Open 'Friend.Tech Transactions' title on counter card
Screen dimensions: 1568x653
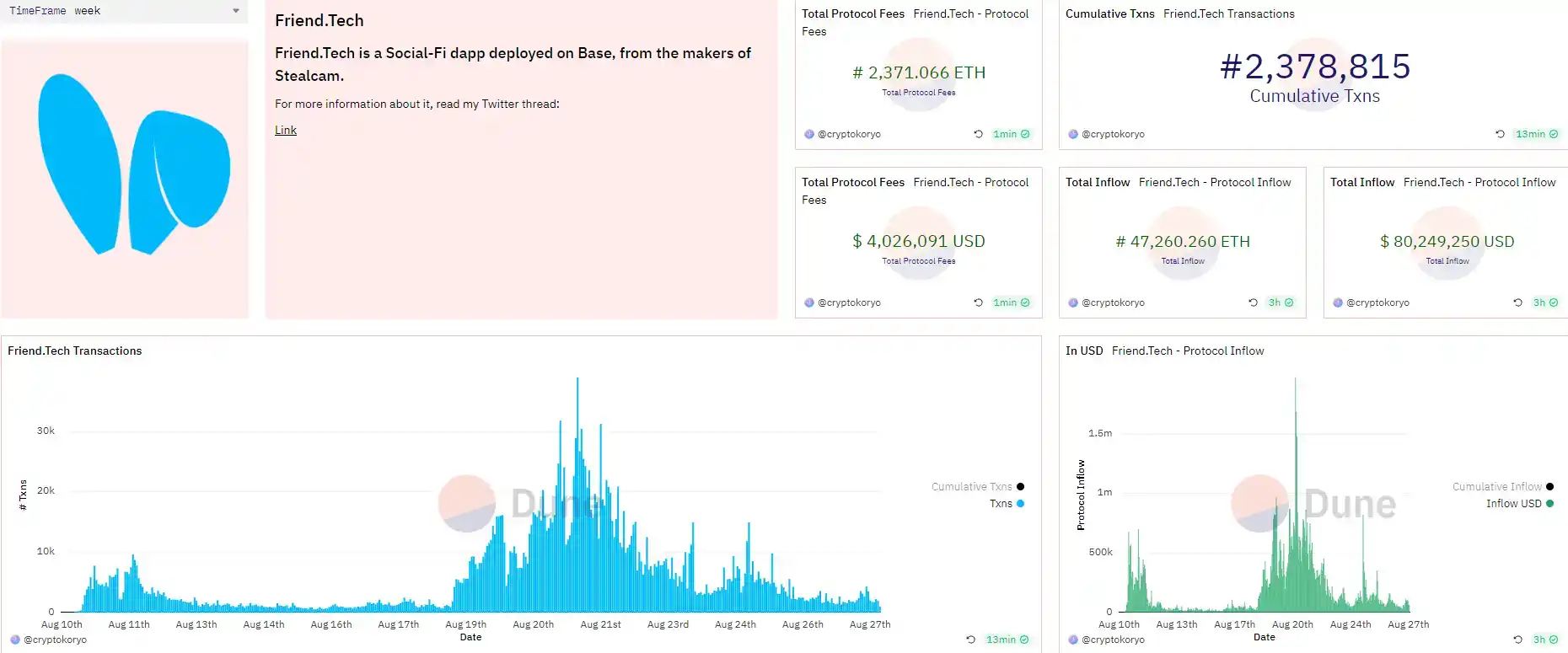click(x=1228, y=13)
